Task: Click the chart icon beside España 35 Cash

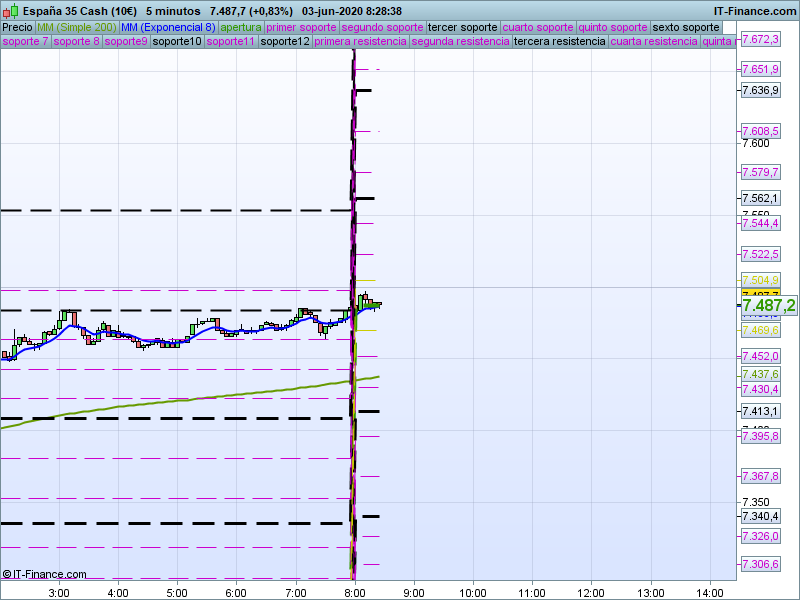Action: tap(10, 11)
